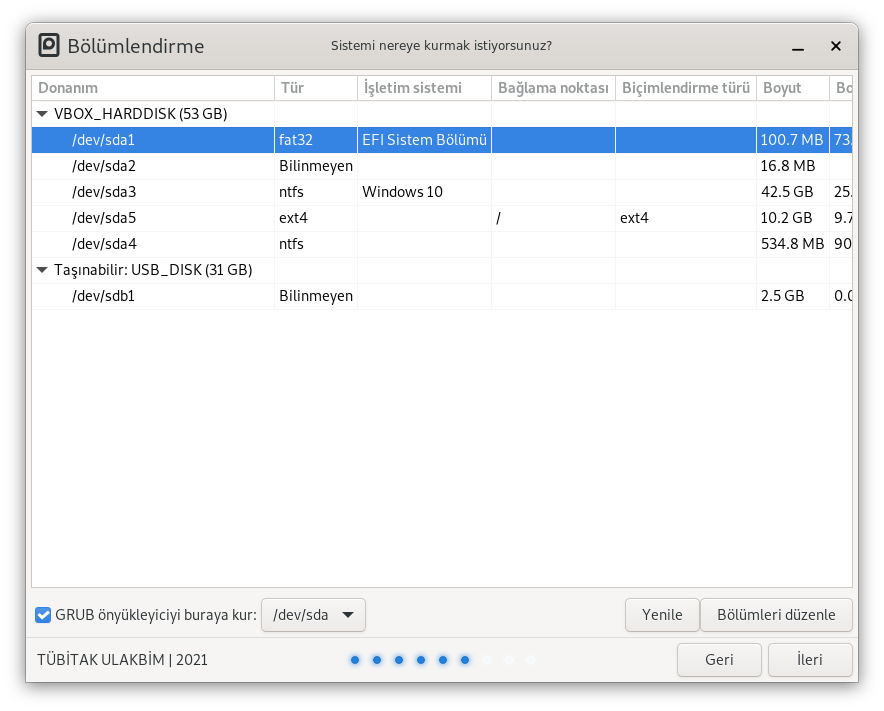Sort by the Tür column header
This screenshot has width=884, height=711.
[316, 88]
